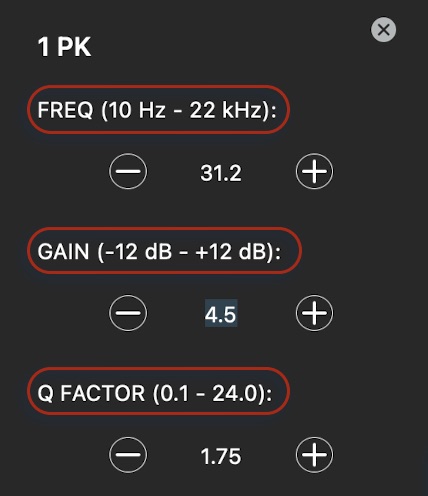Screen dimensions: 428x496
Task: Step Q factor down from 1.75
Action: click(128, 455)
